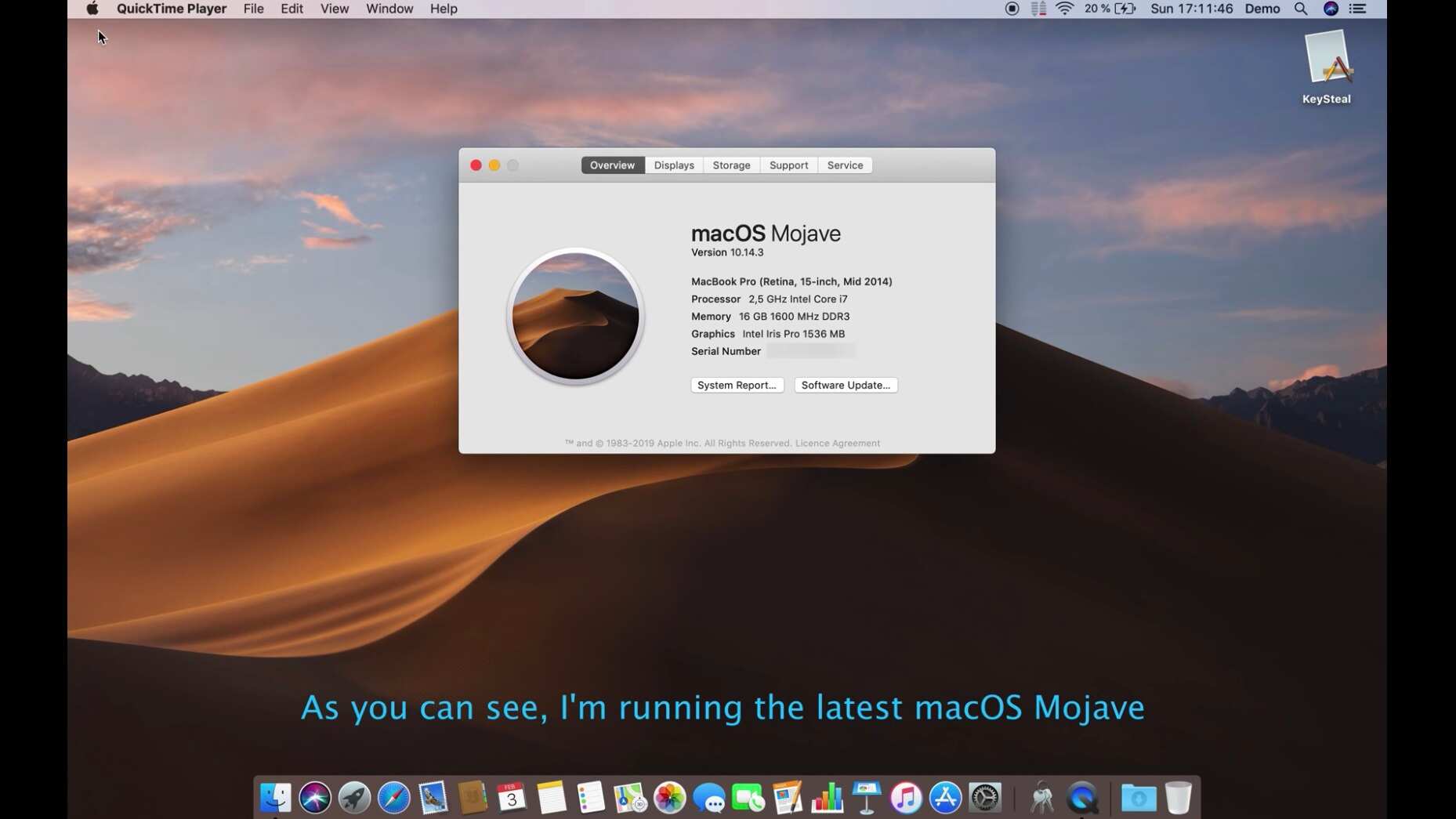The height and width of the screenshot is (819, 1456).
Task: Stop the screen recording from menu bar
Action: pos(1012,9)
